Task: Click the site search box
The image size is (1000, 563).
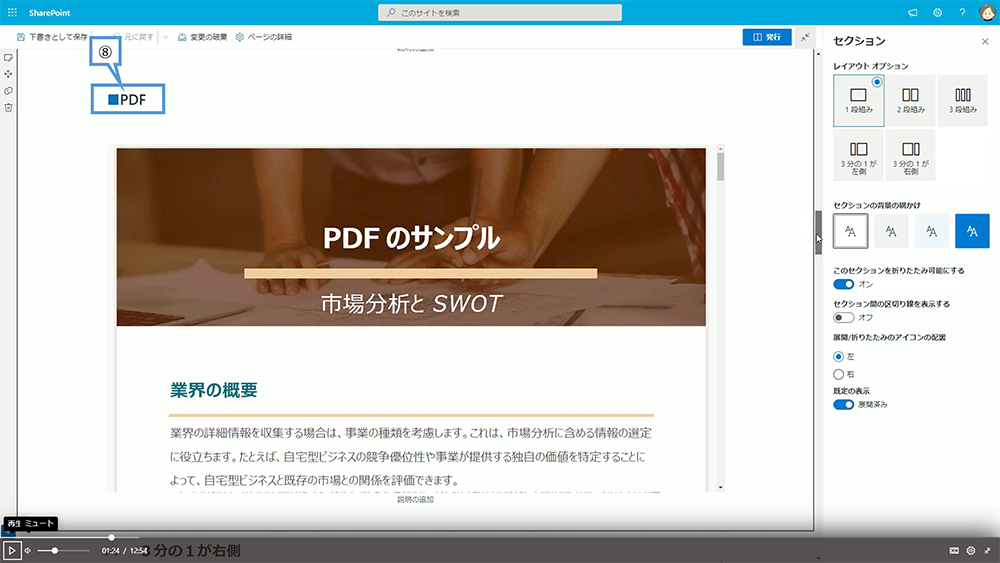Action: (500, 13)
